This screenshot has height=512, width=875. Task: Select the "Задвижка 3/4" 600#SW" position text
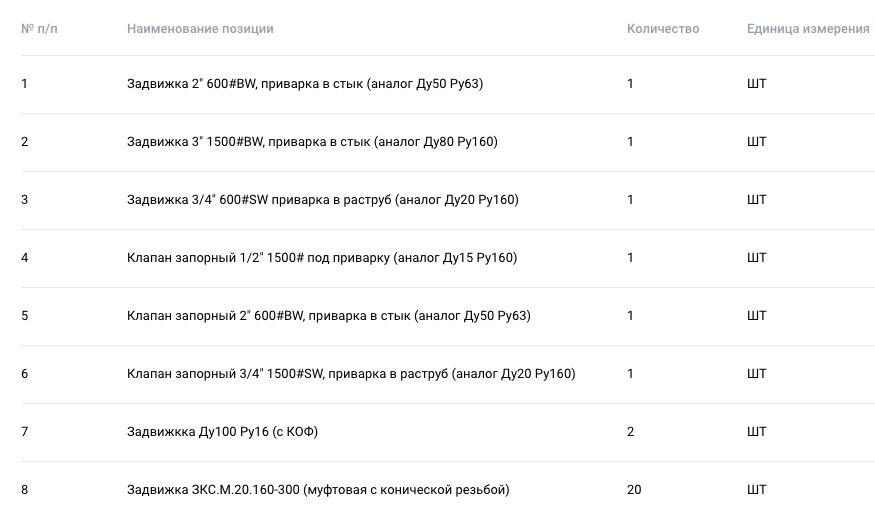pyautogui.click(x=323, y=200)
